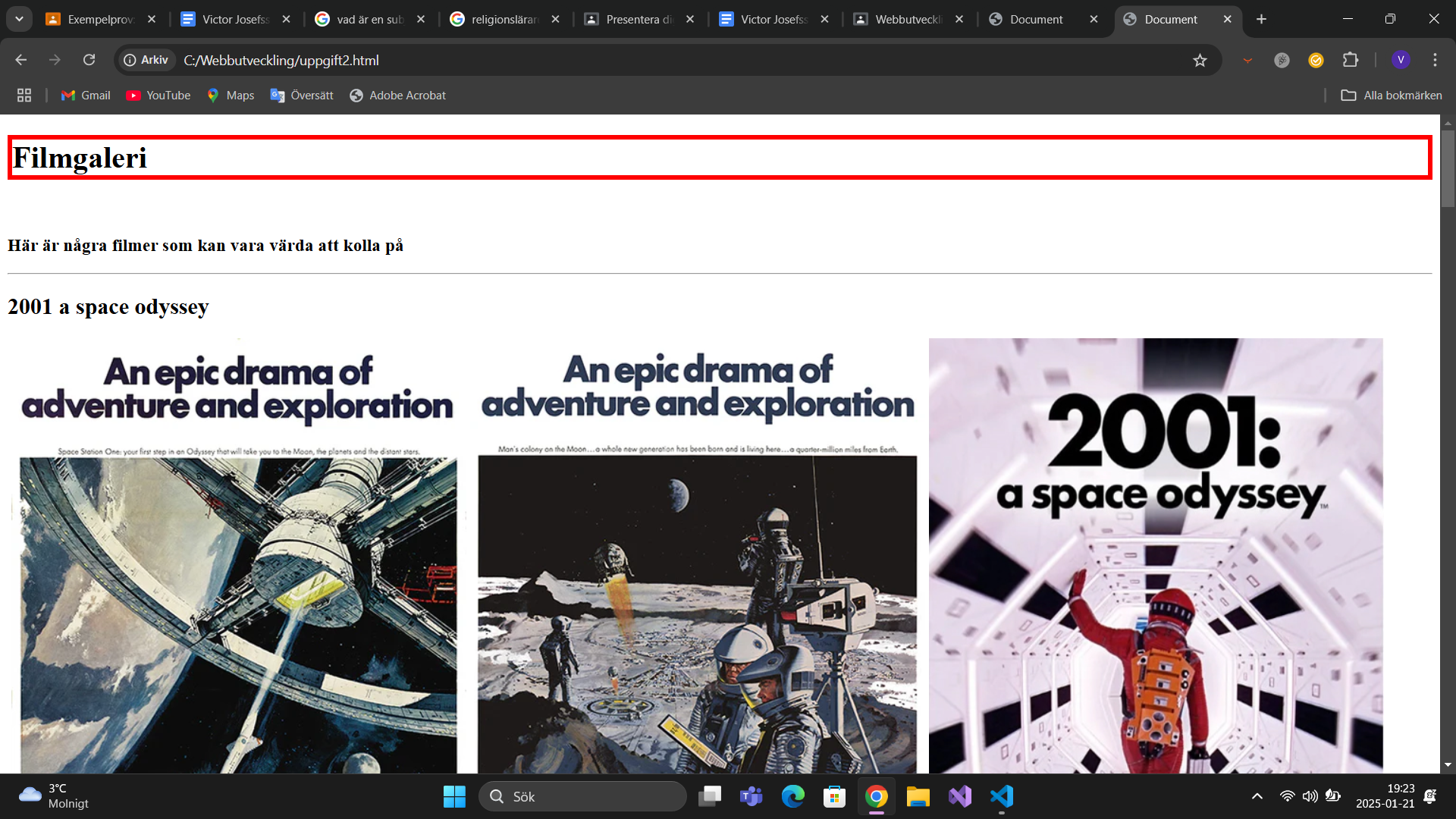The width and height of the screenshot is (1456, 819).
Task: Open the purple V profile menu
Action: (1401, 60)
